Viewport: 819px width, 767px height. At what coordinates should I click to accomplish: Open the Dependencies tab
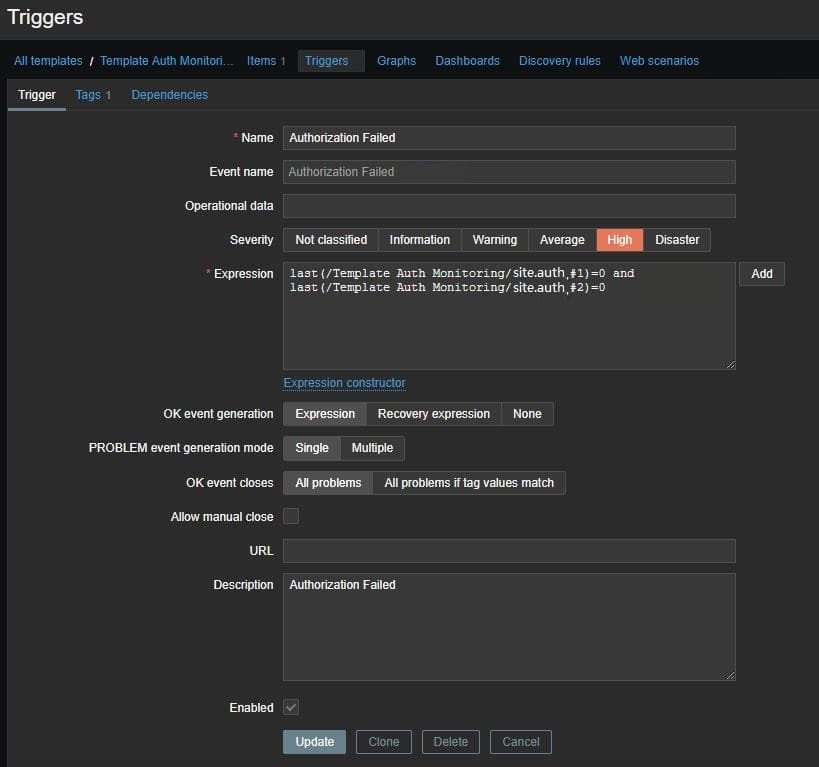[169, 95]
